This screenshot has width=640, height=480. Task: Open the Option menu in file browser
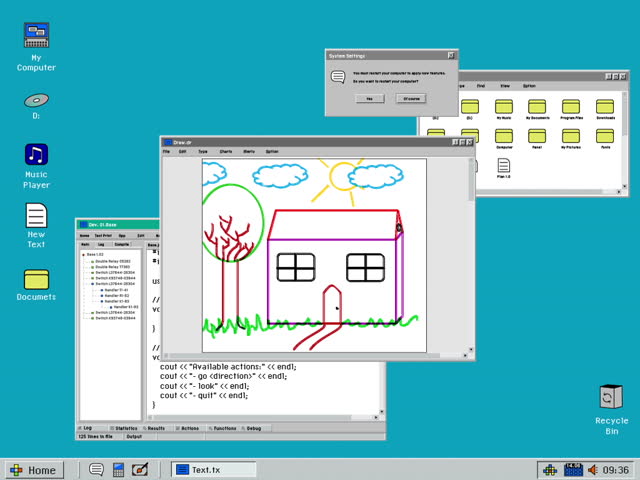click(529, 86)
